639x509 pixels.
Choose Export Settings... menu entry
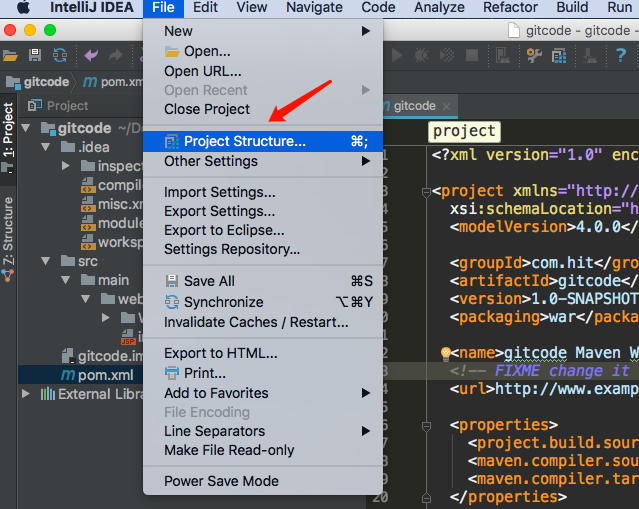point(263,212)
